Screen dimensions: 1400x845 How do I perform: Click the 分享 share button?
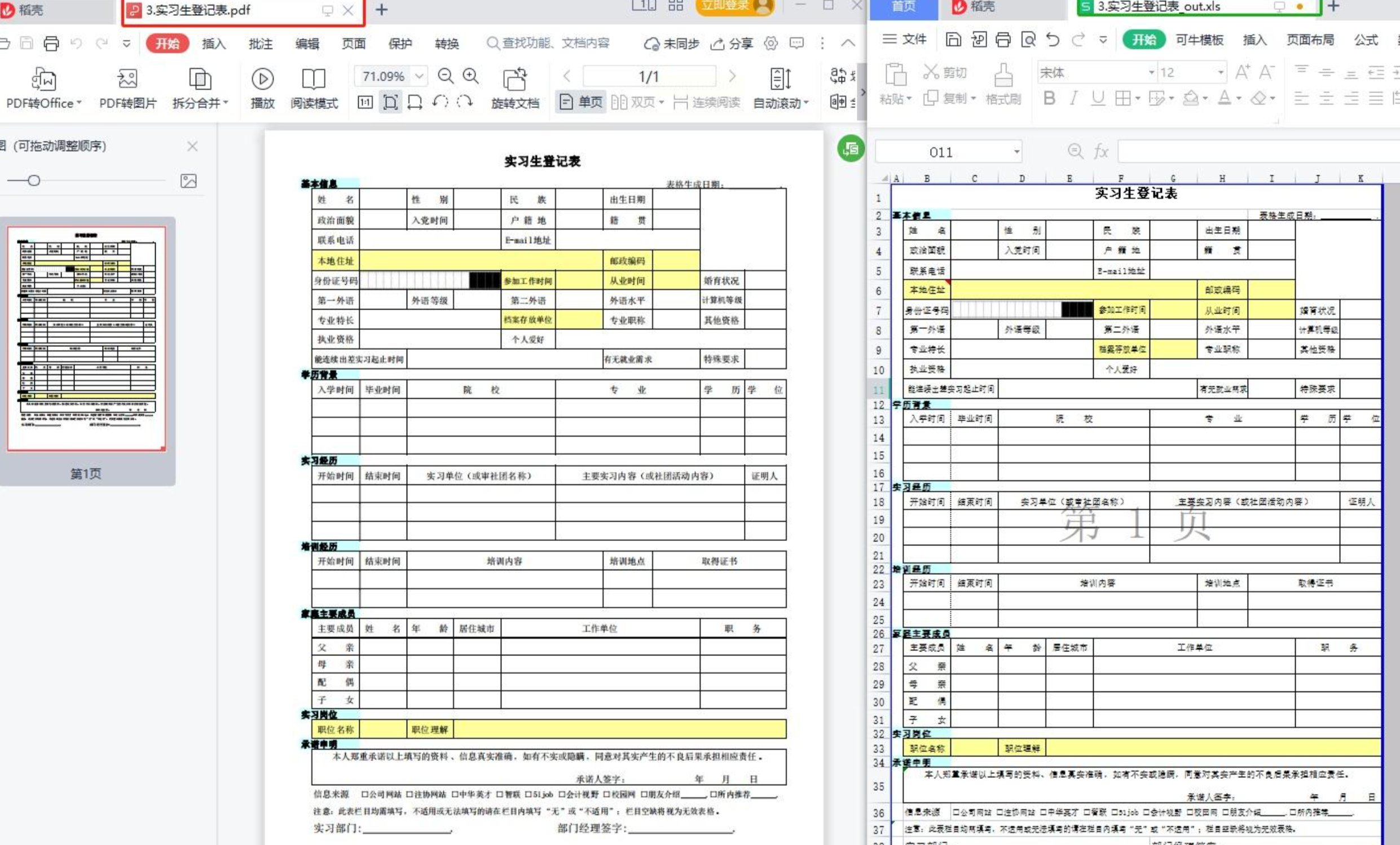coord(732,44)
